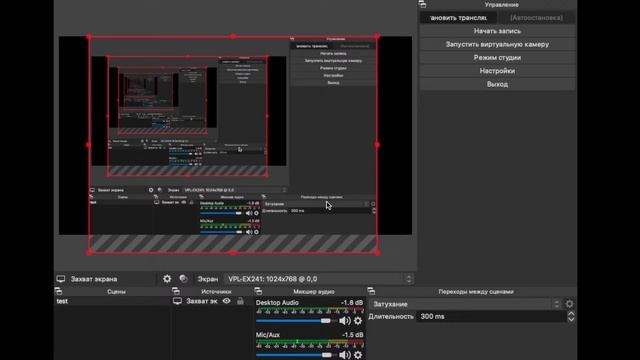Click the Mic/Aux -1.5 dB level value
The image size is (640, 360).
pyautogui.click(x=351, y=335)
